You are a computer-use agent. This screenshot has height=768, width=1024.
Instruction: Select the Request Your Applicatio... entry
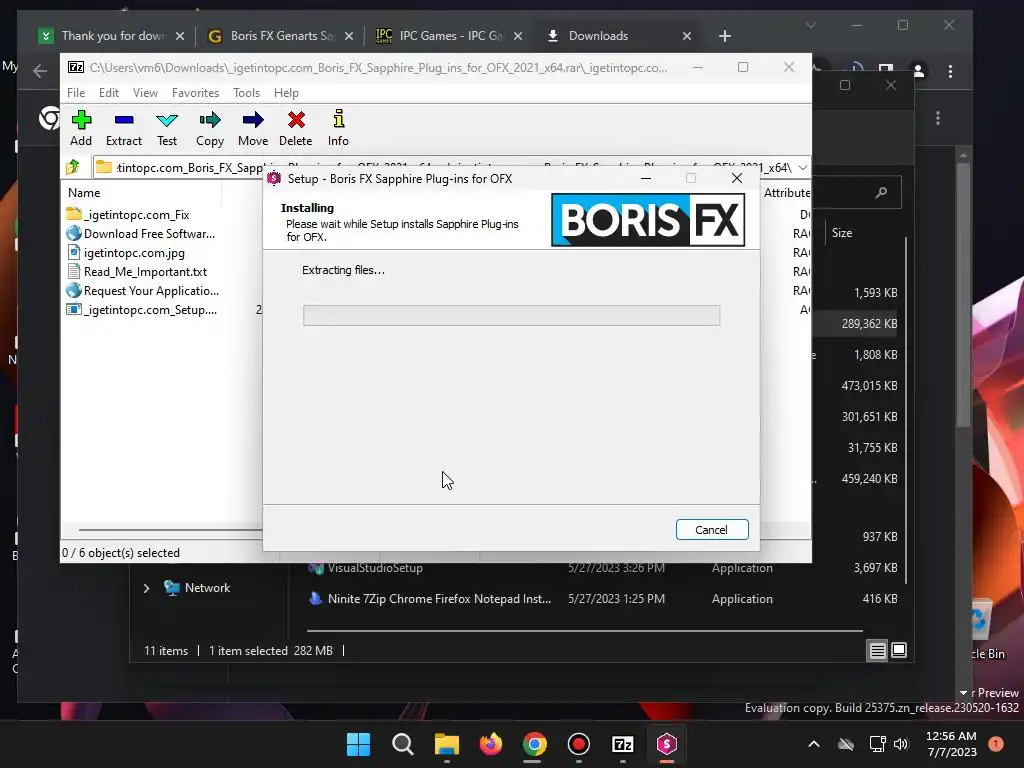click(142, 291)
